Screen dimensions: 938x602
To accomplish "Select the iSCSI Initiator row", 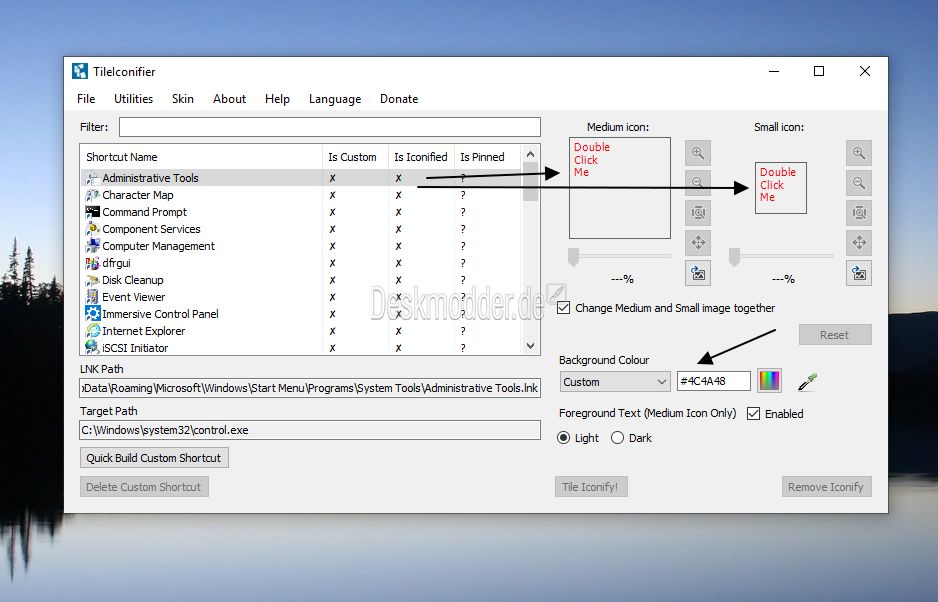I will [x=302, y=347].
